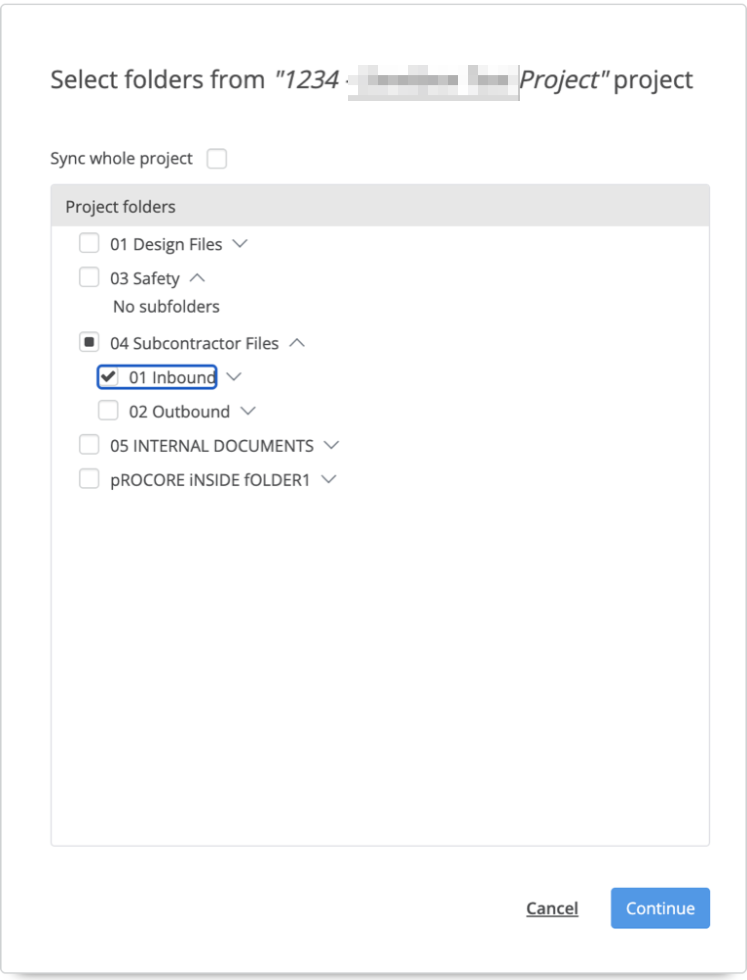Click the Cancel link
Image resolution: width=747 pixels, height=980 pixels.
pyautogui.click(x=552, y=908)
